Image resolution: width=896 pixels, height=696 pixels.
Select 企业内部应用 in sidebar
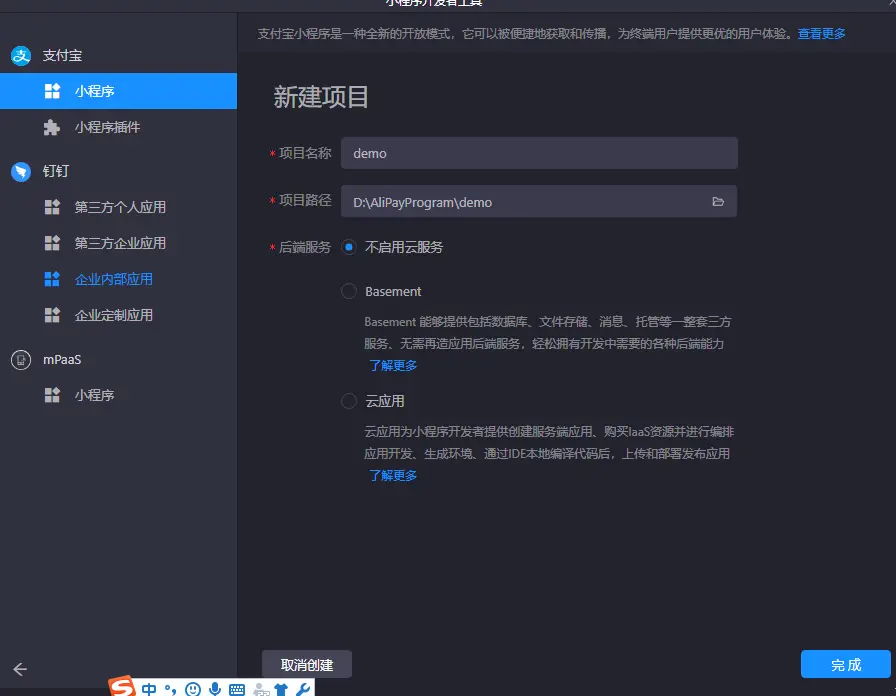pos(118,279)
